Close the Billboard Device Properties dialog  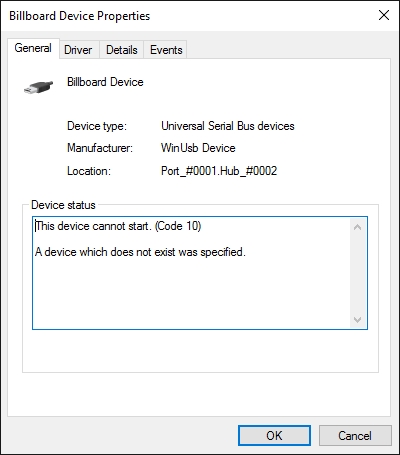pos(384,15)
